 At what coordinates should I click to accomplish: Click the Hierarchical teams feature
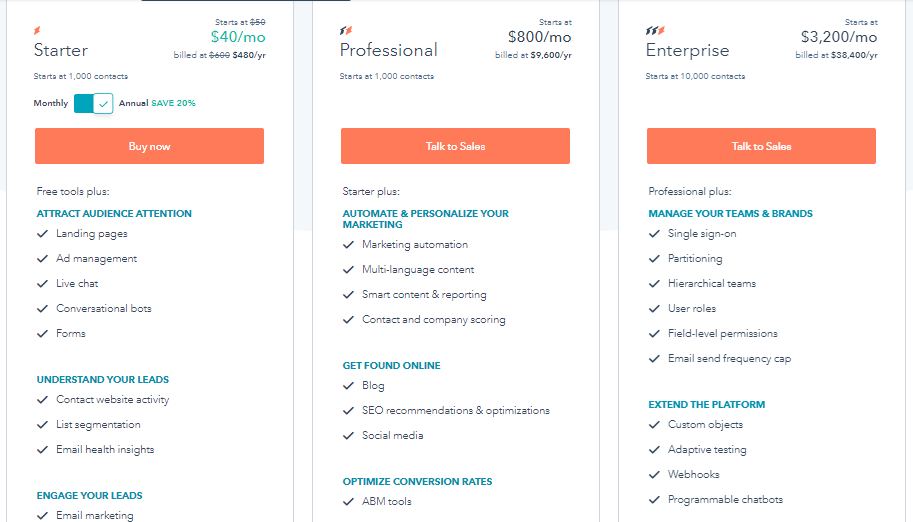(712, 284)
